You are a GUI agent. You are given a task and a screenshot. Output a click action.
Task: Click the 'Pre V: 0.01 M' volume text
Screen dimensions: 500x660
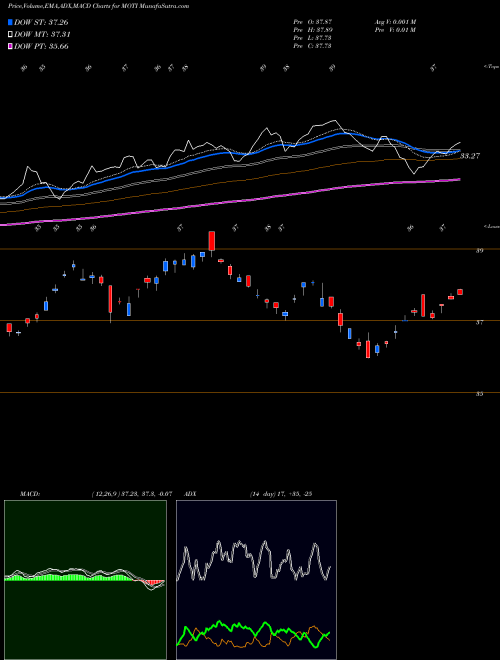pyautogui.click(x=395, y=30)
